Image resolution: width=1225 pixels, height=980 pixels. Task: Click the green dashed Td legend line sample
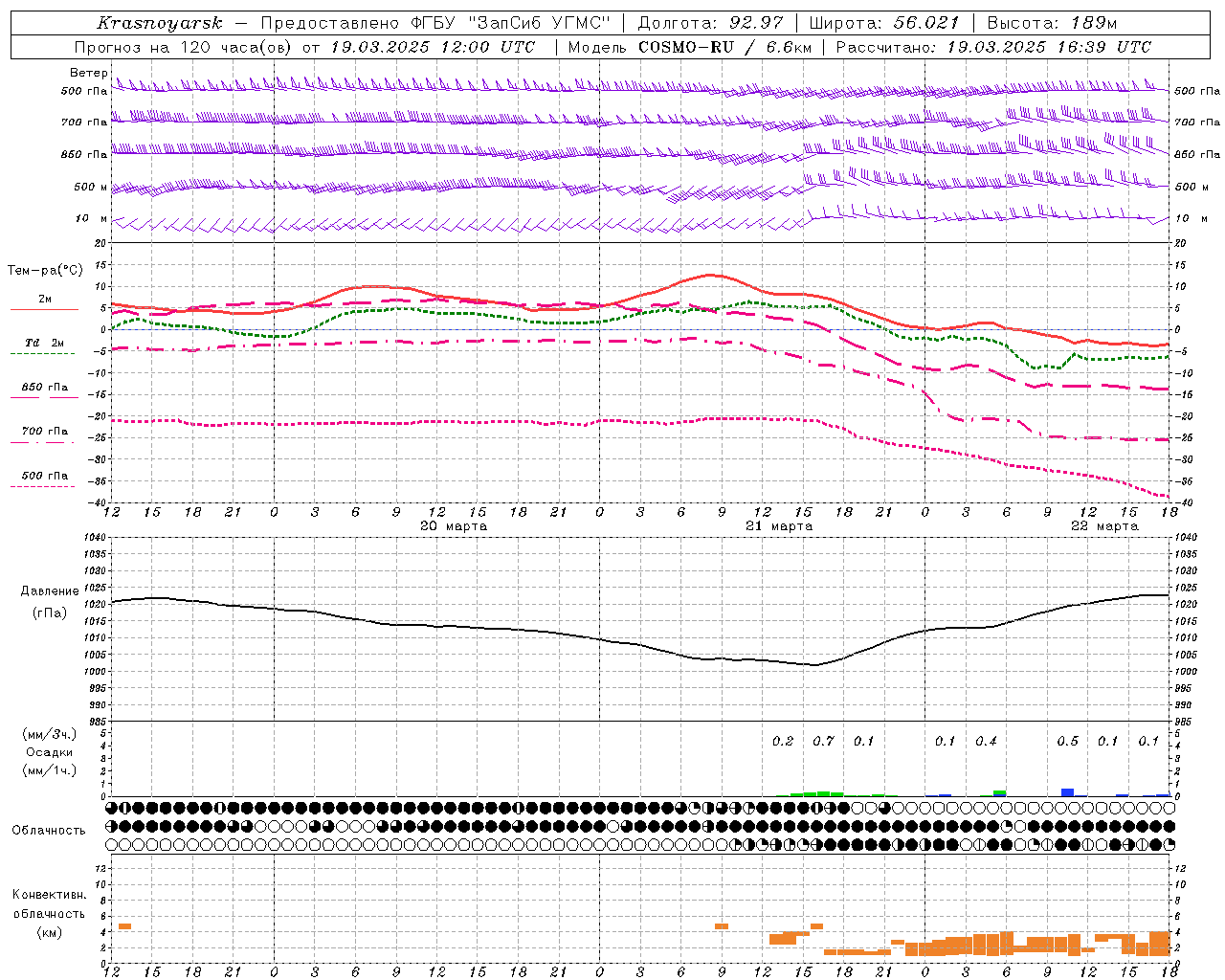point(42,353)
